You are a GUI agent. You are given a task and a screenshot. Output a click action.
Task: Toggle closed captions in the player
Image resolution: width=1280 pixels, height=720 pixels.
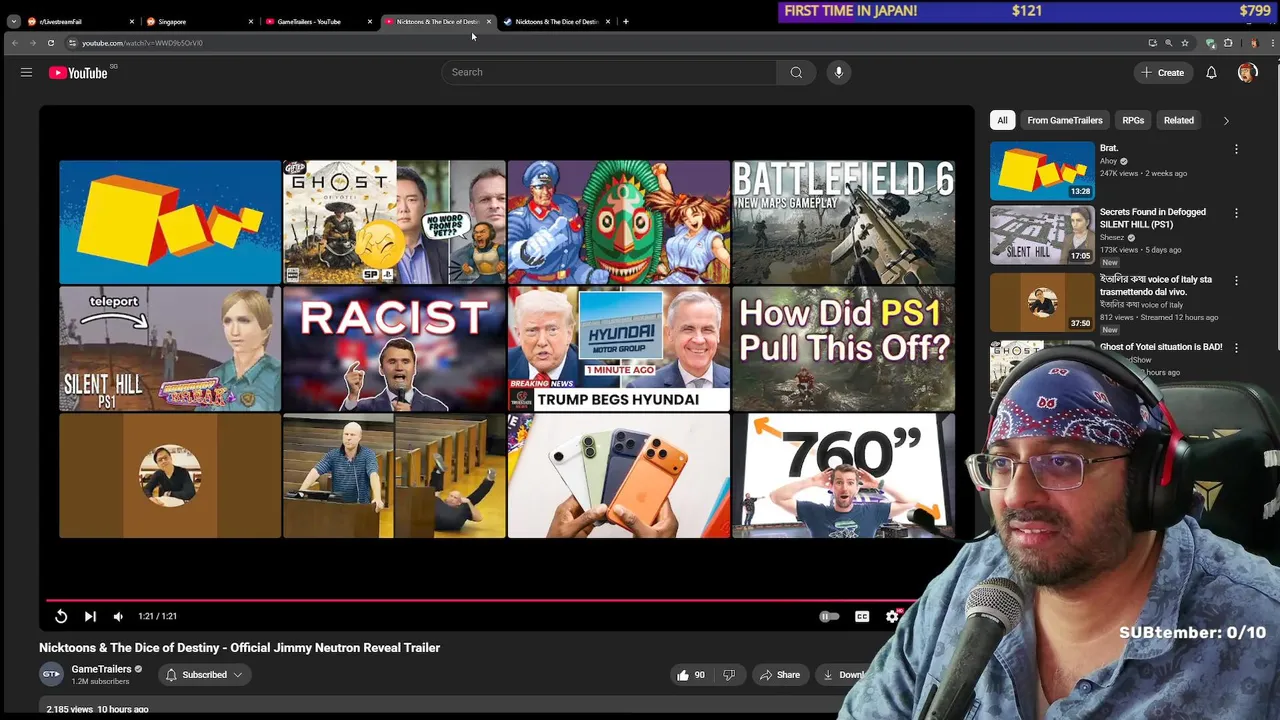coord(862,616)
